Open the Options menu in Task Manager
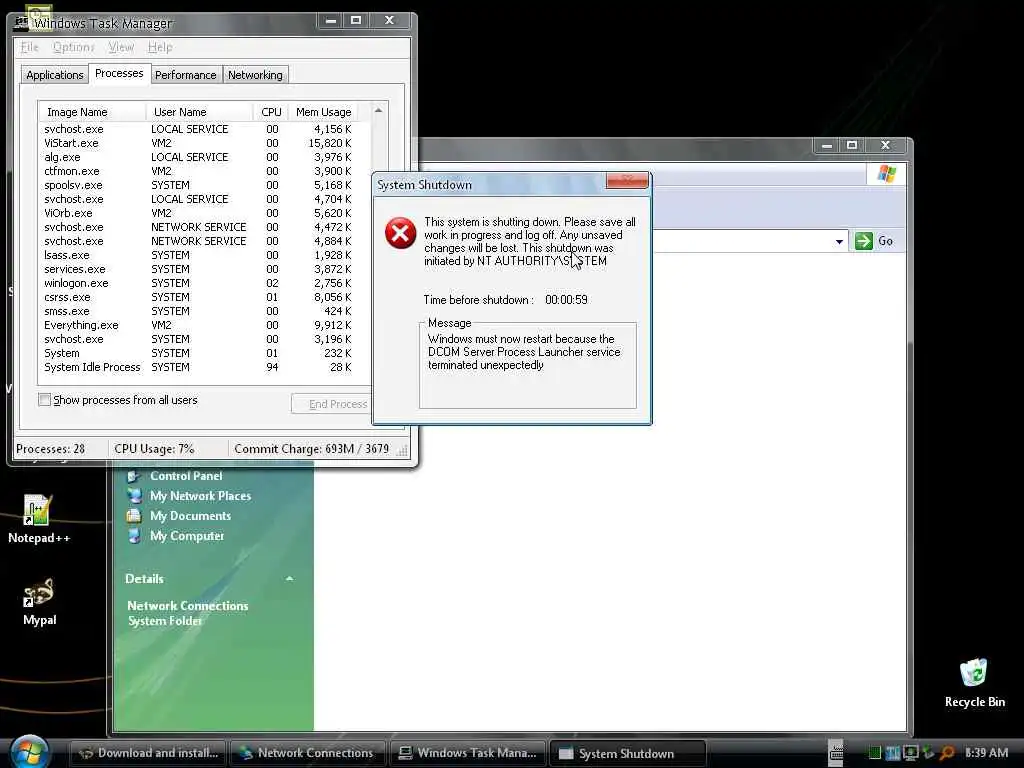The image size is (1024, 768). point(73,47)
